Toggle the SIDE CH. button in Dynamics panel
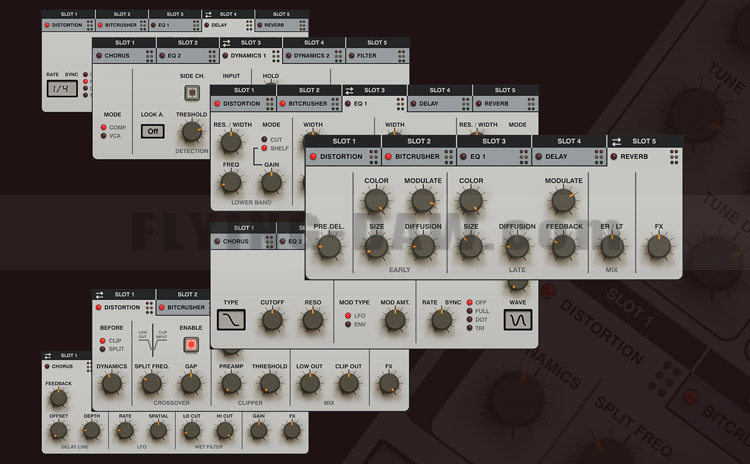Viewport: 750px width, 464px height. (192, 92)
